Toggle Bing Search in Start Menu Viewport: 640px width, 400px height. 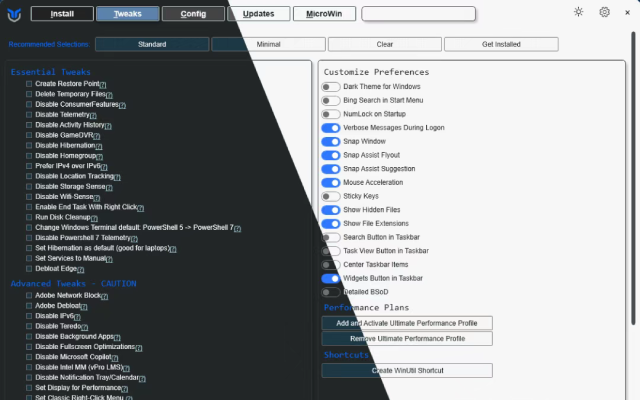(x=331, y=100)
